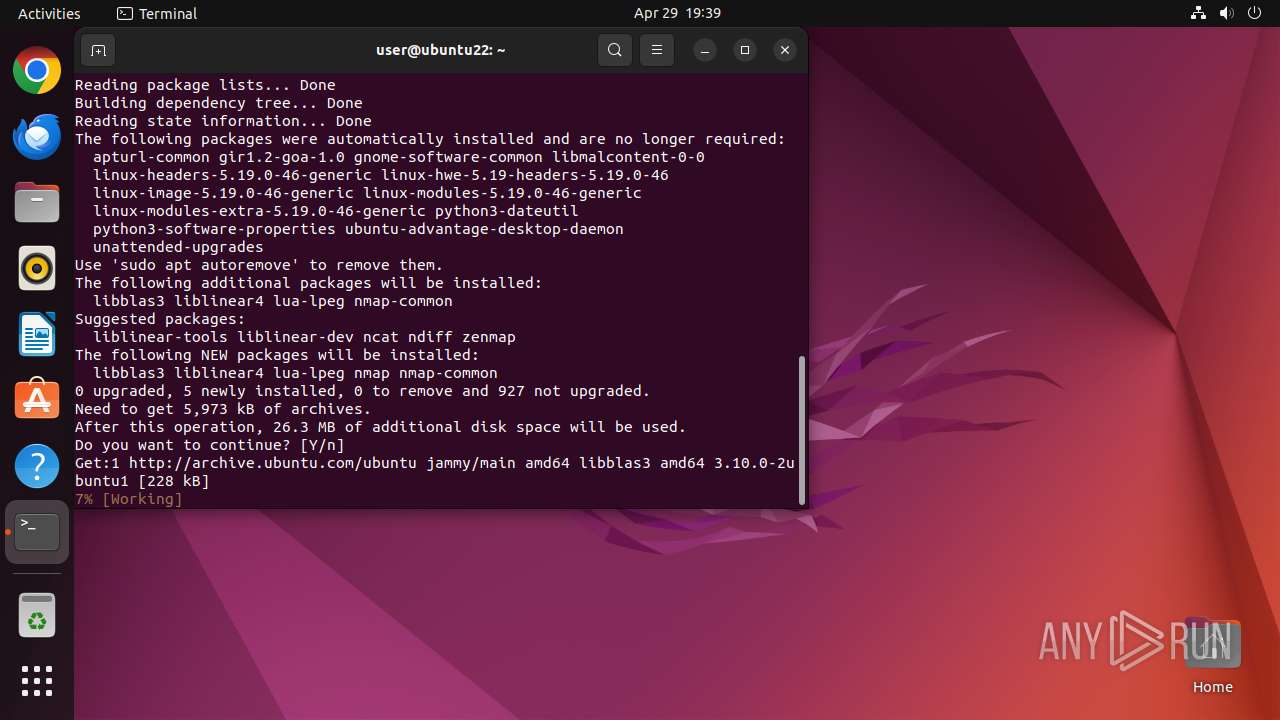This screenshot has height=720, width=1280.
Task: Click the terminal title 'user@ubuntu22: ~'
Action: pos(440,50)
